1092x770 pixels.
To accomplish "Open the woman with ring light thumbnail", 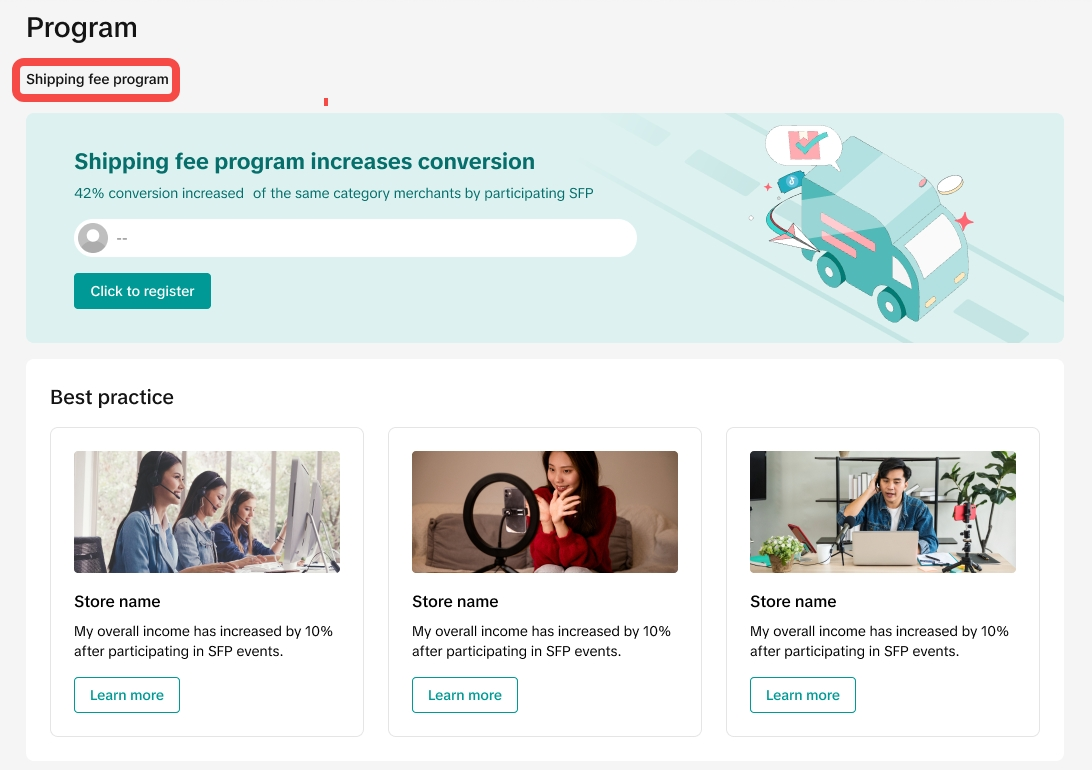I will click(x=545, y=512).
